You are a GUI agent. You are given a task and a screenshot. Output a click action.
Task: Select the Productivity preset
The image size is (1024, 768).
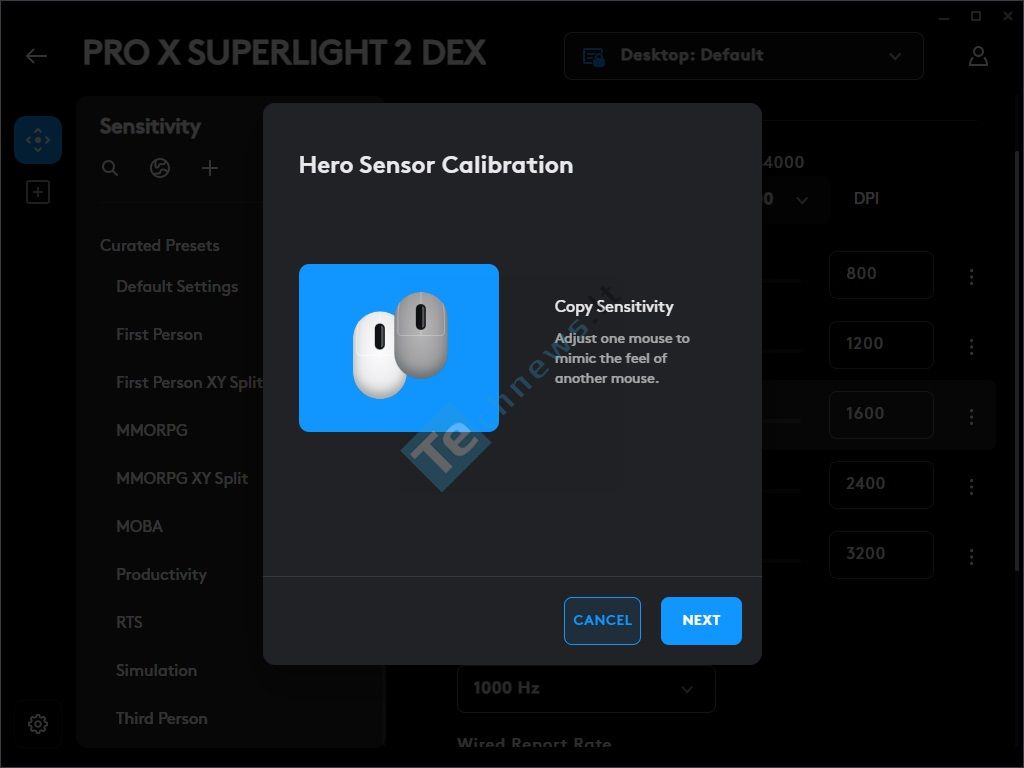pyautogui.click(x=161, y=574)
